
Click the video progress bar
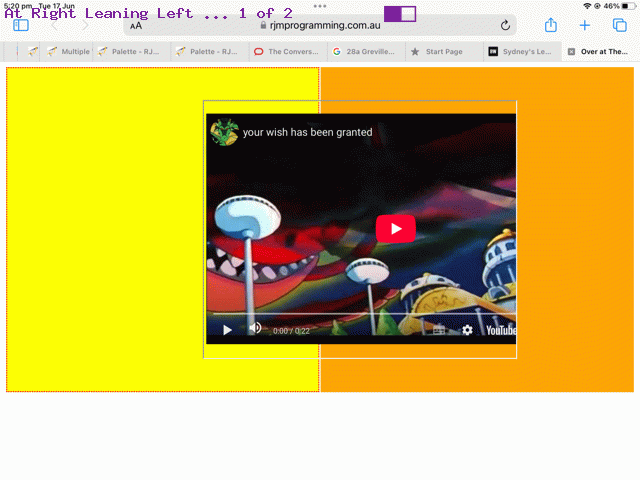click(364, 314)
